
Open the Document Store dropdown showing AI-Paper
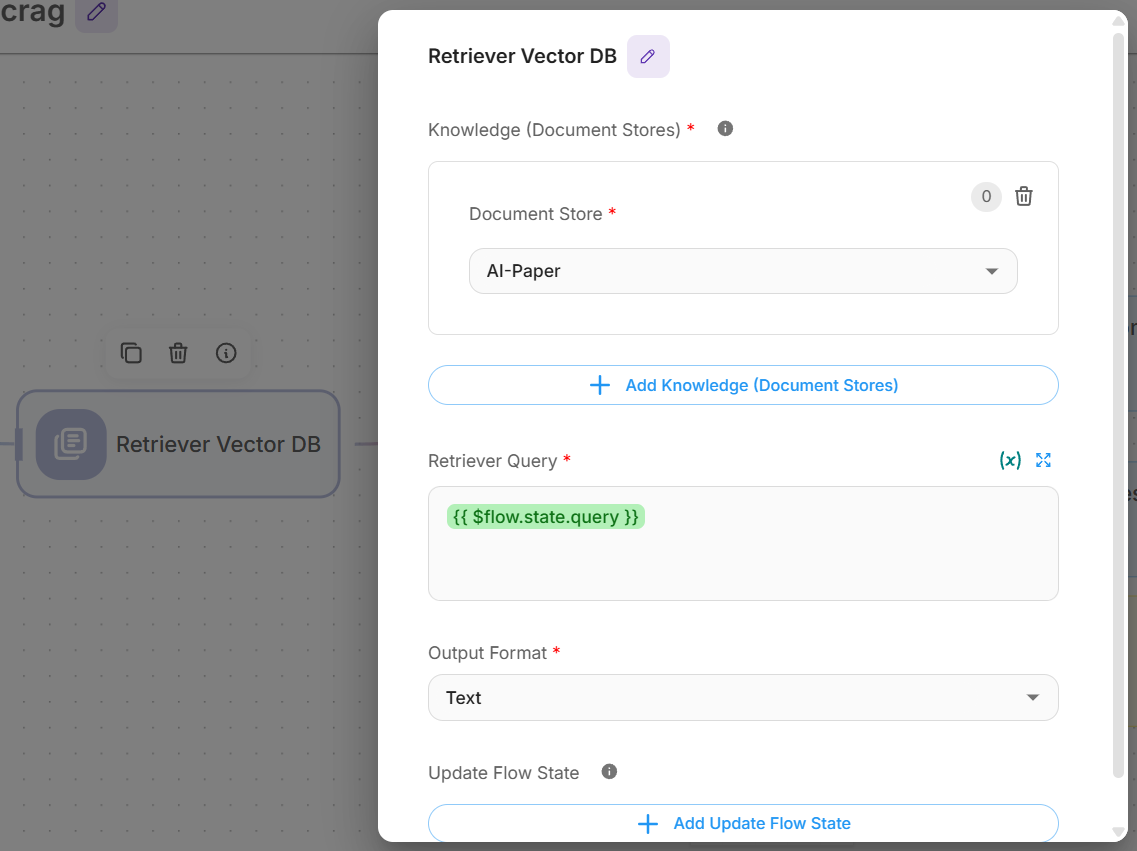click(742, 271)
